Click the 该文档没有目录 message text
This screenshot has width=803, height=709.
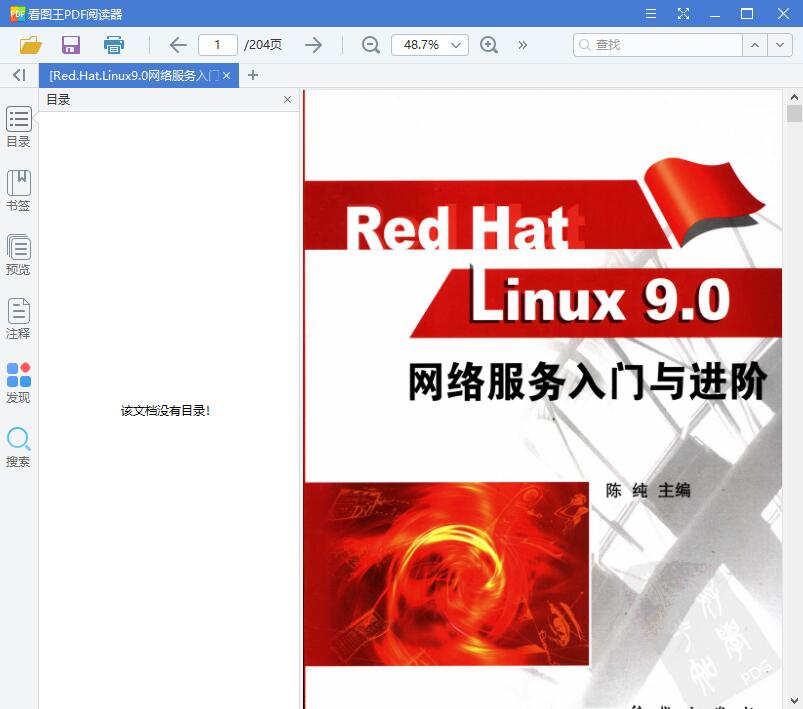coord(165,410)
